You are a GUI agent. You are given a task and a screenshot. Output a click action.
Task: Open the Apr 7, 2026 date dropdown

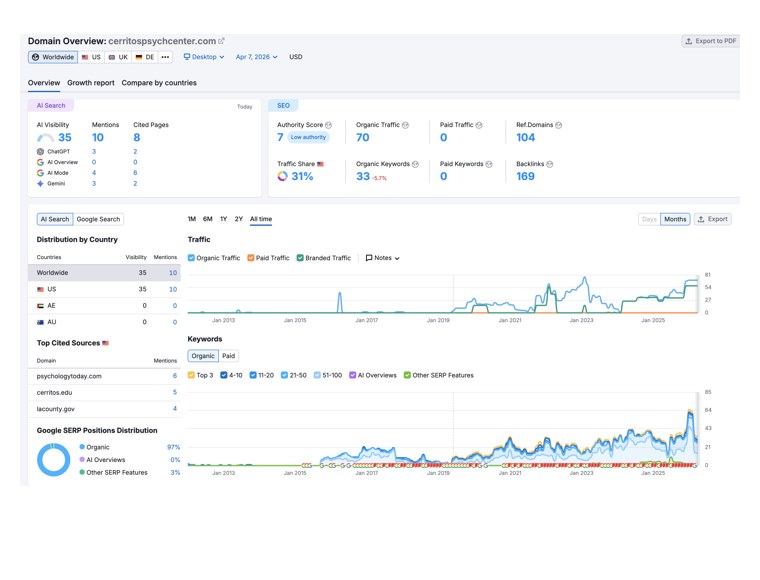tap(256, 57)
